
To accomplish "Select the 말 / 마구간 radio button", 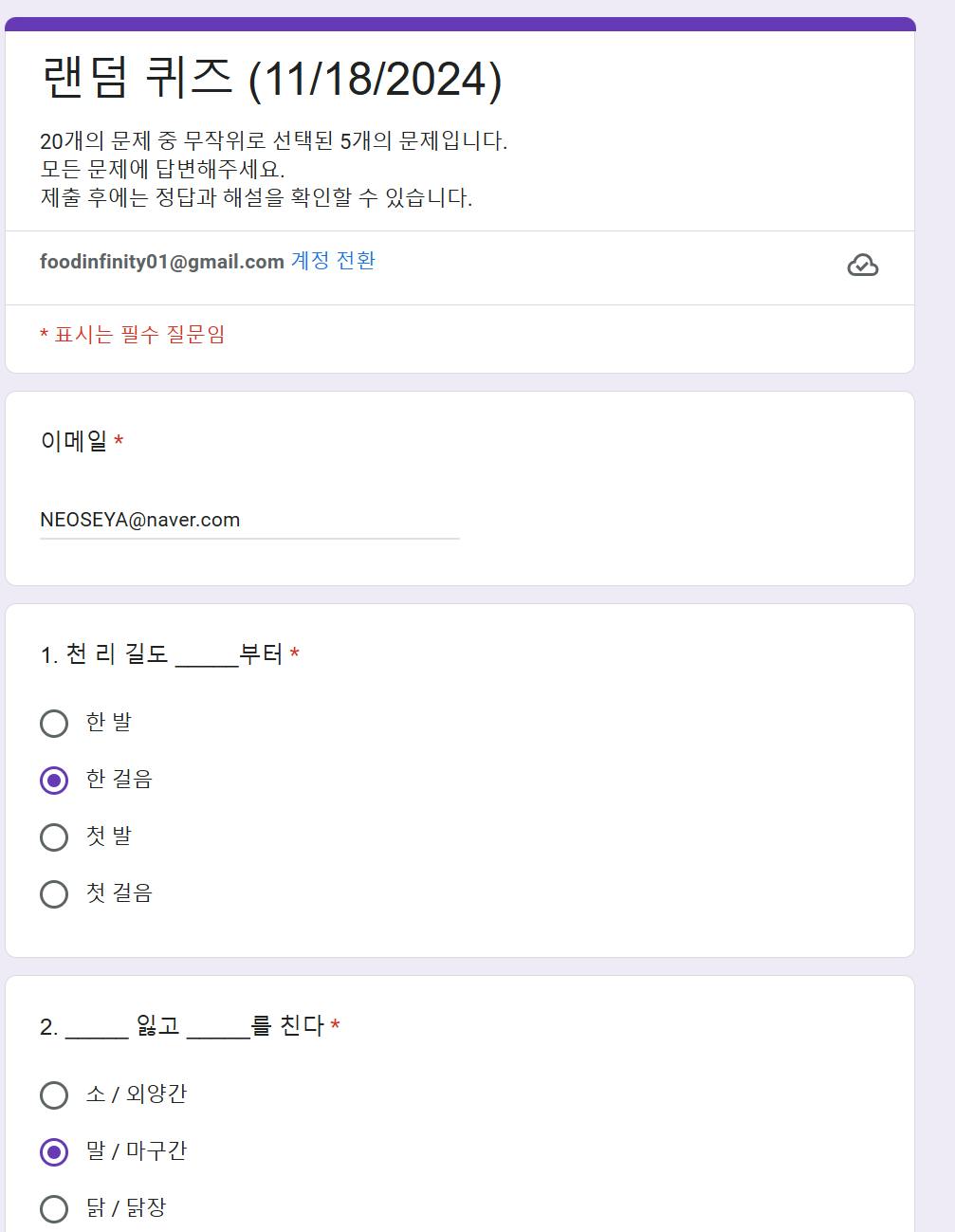I will [54, 1152].
